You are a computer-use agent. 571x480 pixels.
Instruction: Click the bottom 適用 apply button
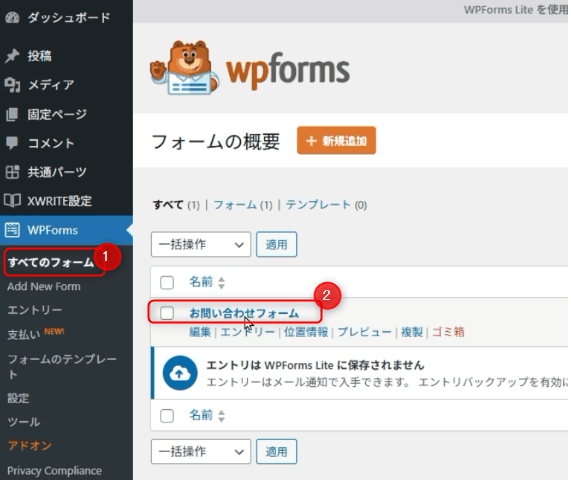(x=276, y=452)
